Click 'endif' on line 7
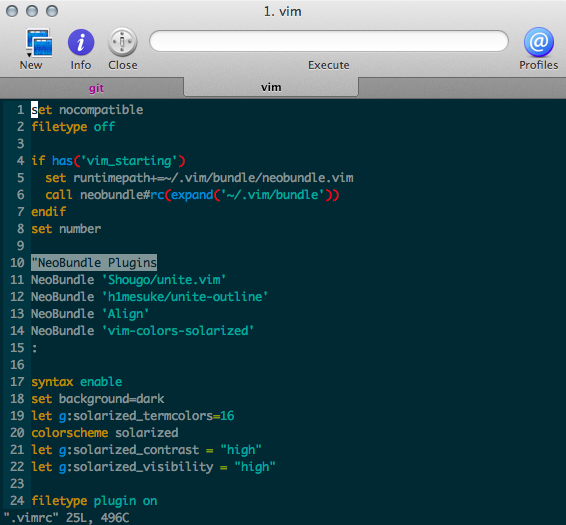Image resolution: width=566 pixels, height=525 pixels. pyautogui.click(x=48, y=212)
